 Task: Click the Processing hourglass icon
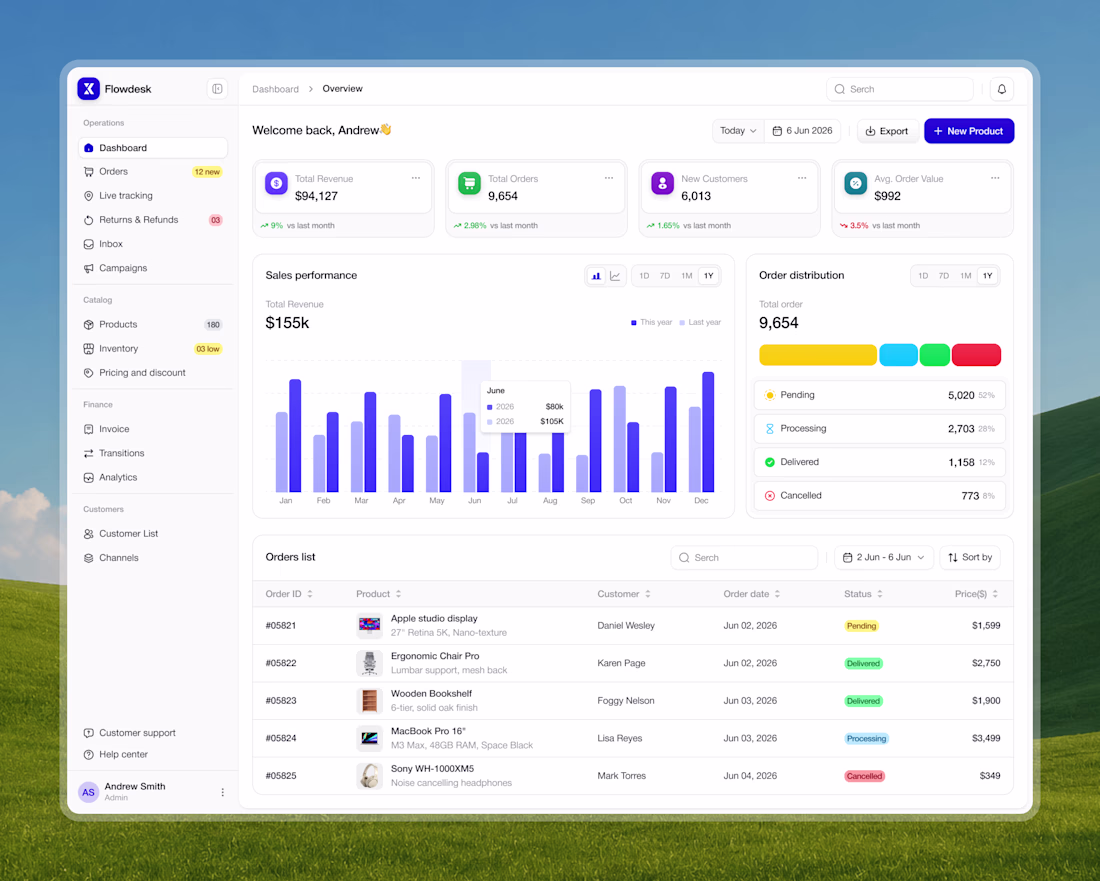click(x=770, y=429)
